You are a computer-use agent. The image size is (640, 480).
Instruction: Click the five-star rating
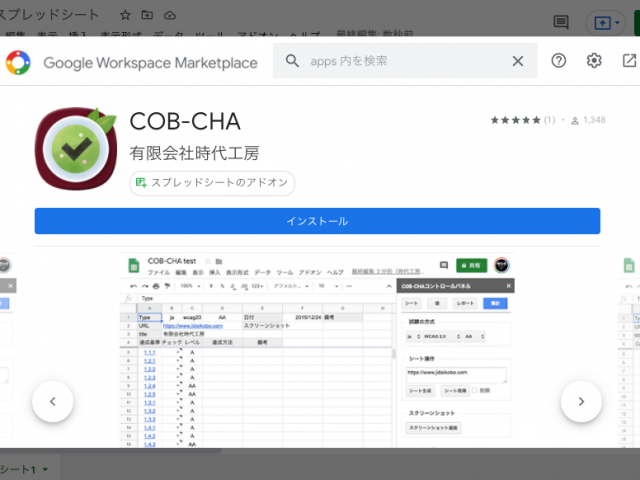[x=516, y=120]
